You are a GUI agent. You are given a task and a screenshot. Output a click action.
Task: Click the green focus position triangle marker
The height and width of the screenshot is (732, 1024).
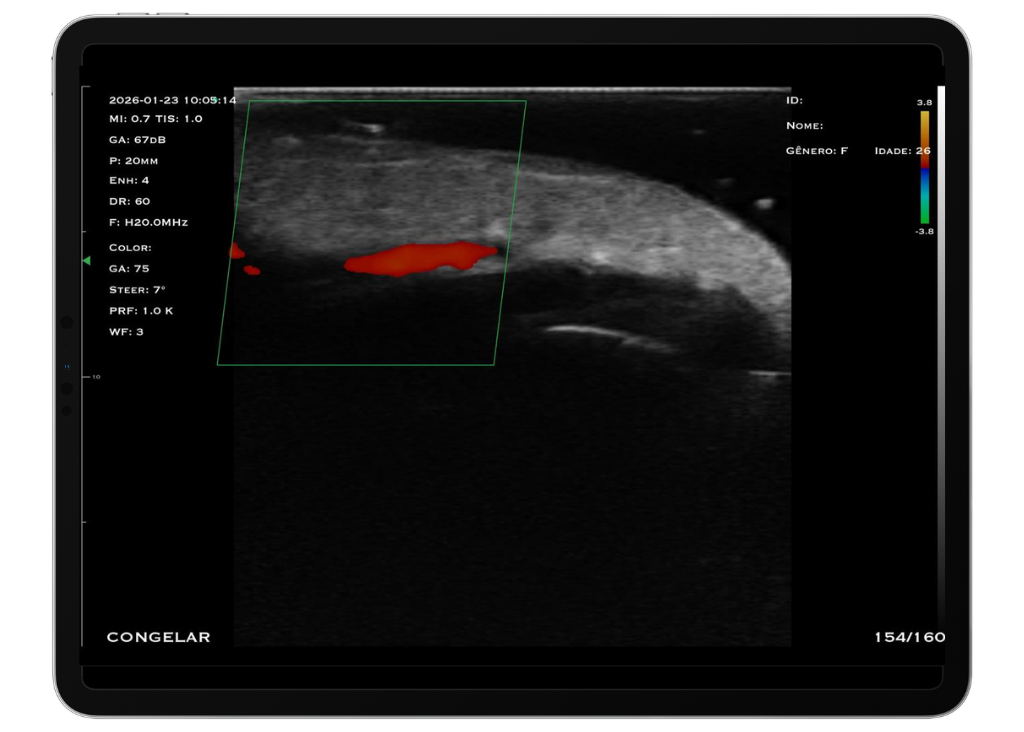click(86, 261)
